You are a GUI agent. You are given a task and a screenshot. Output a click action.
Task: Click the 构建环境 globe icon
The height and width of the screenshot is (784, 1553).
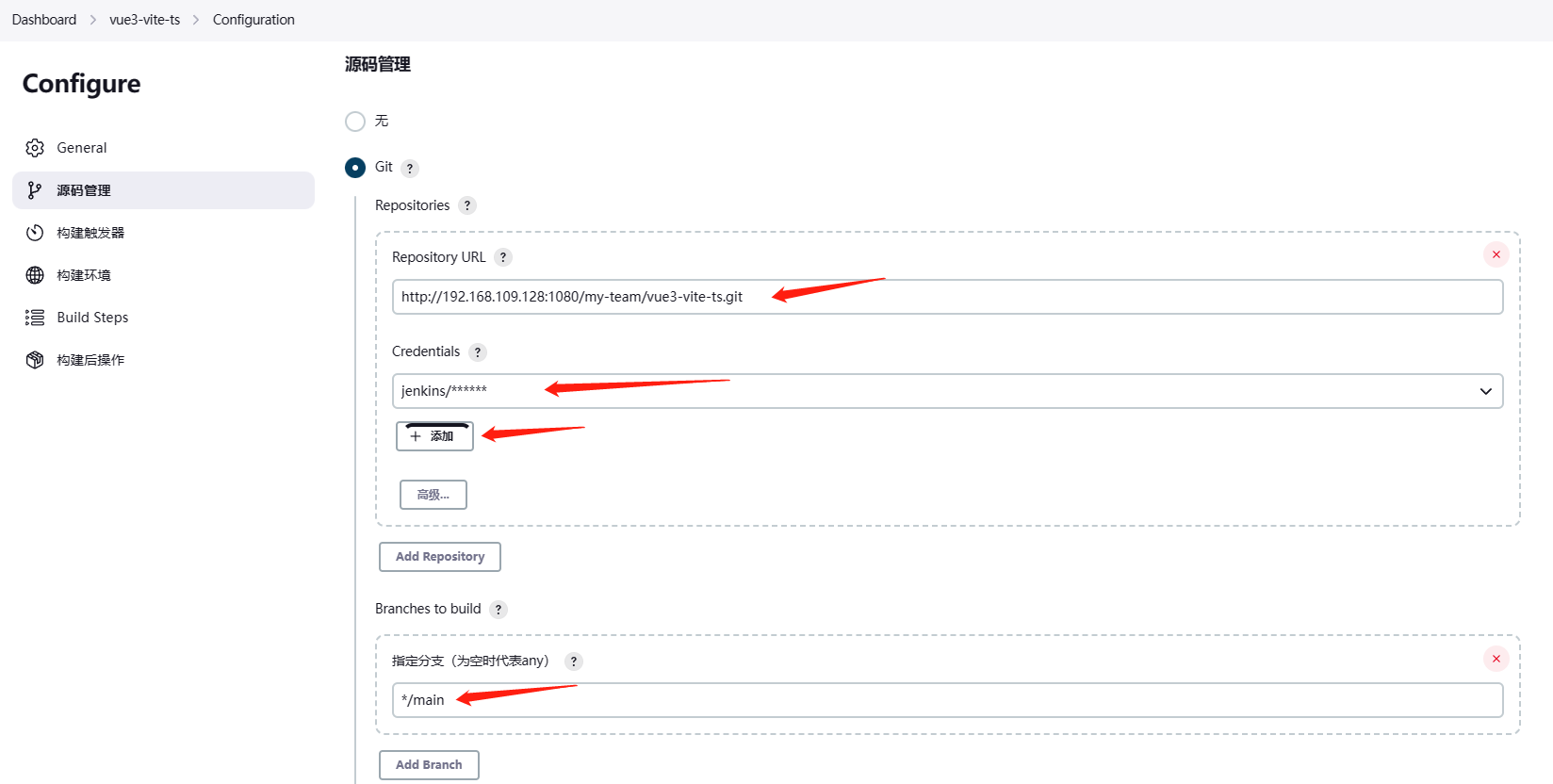(x=35, y=275)
